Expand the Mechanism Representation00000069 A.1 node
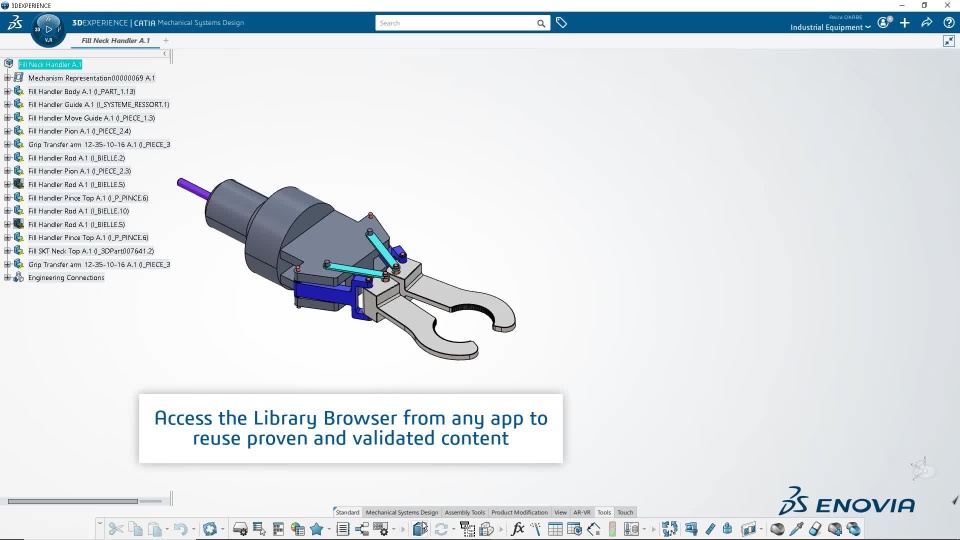 click(7, 78)
